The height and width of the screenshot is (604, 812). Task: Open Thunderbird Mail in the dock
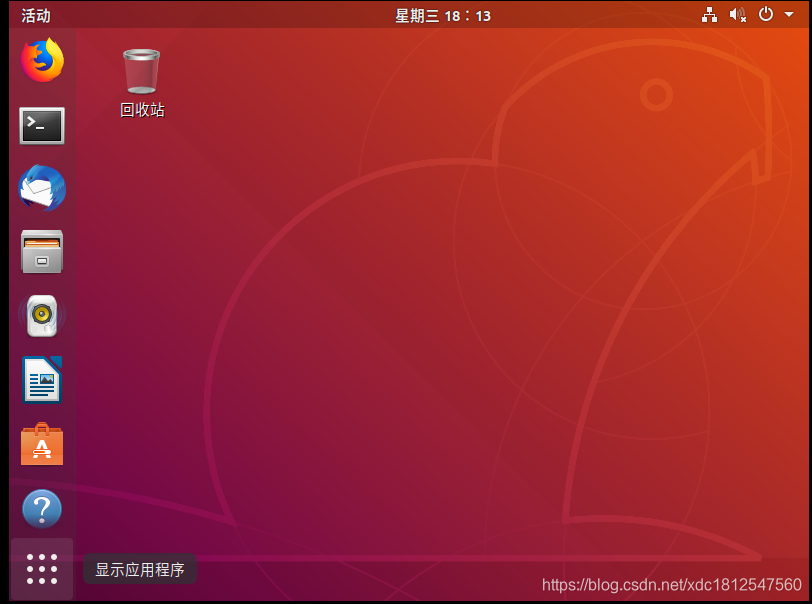[x=42, y=189]
